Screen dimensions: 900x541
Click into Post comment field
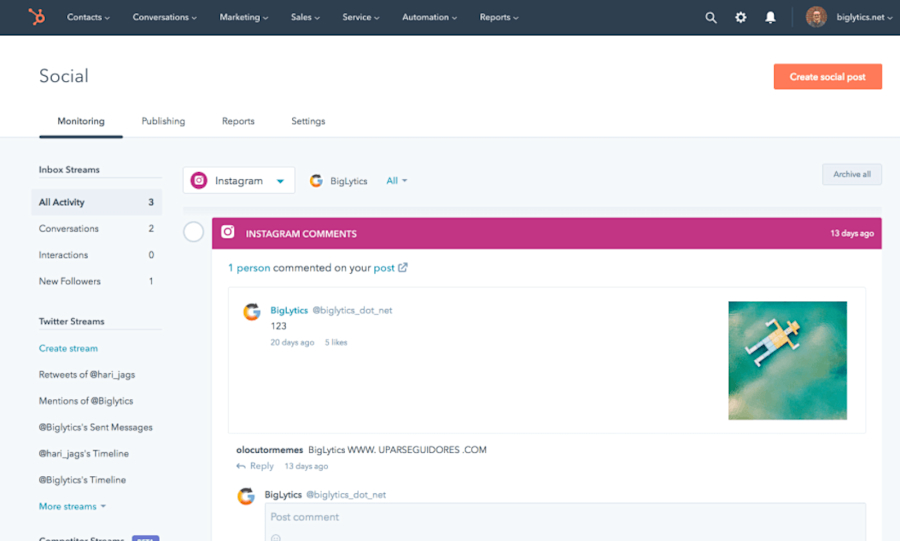coord(565,522)
